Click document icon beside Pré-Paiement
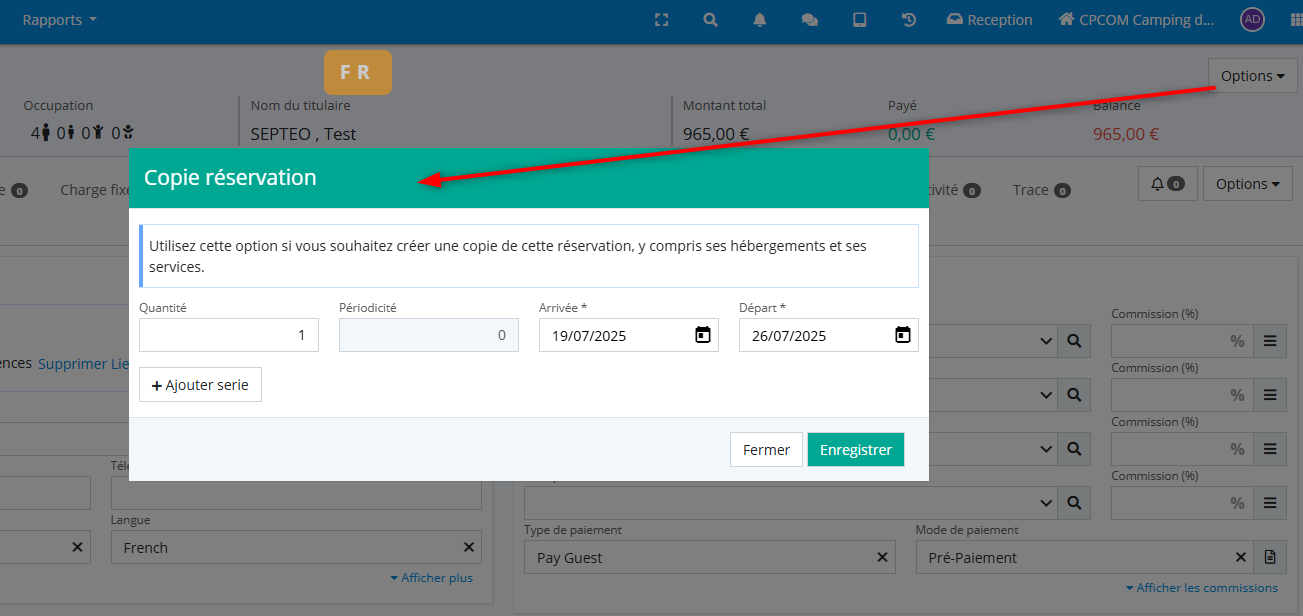Screen dimensions: 1303x616 [1270, 557]
